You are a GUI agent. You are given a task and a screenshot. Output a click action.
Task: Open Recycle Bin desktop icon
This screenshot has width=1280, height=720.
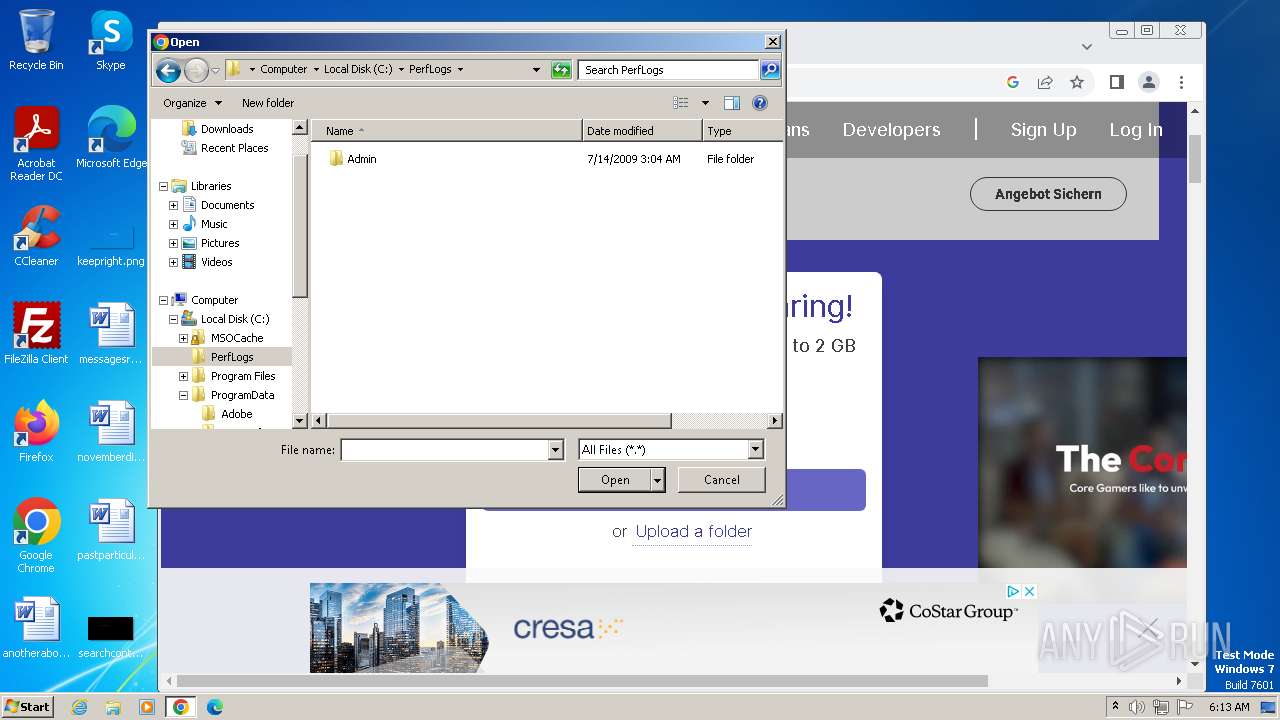(x=36, y=41)
